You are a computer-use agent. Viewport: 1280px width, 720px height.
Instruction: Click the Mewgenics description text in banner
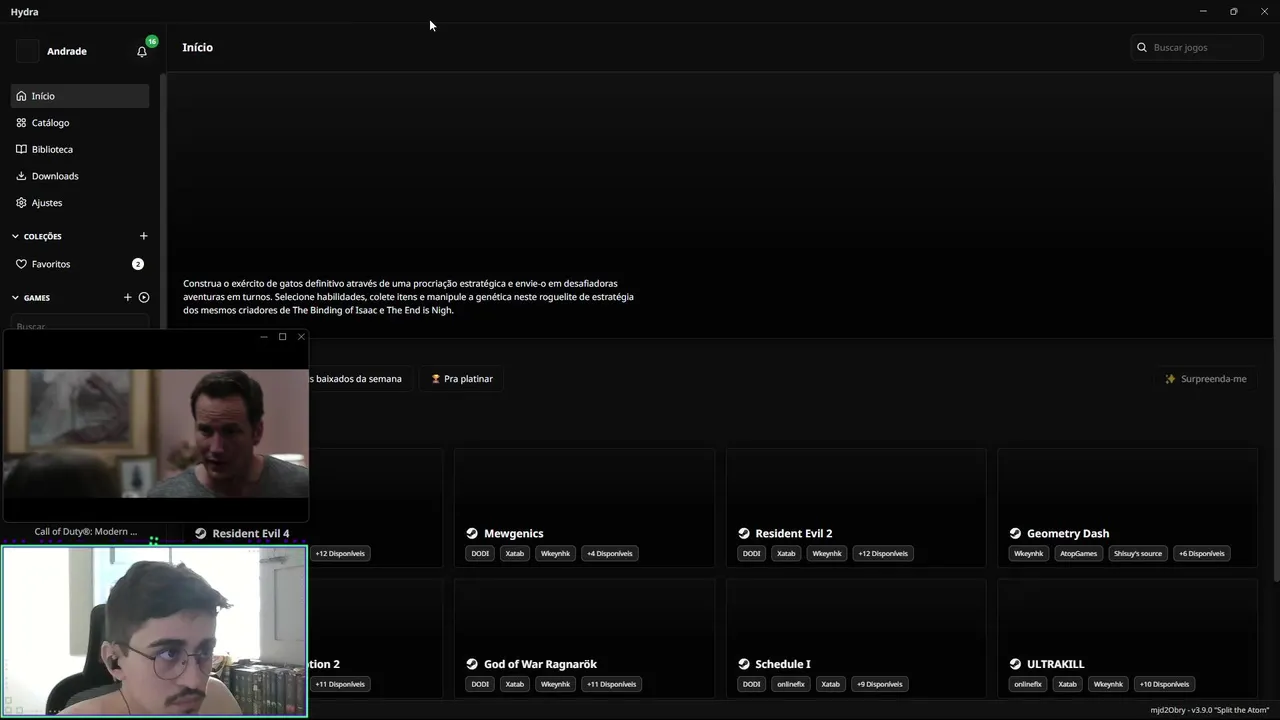408,297
